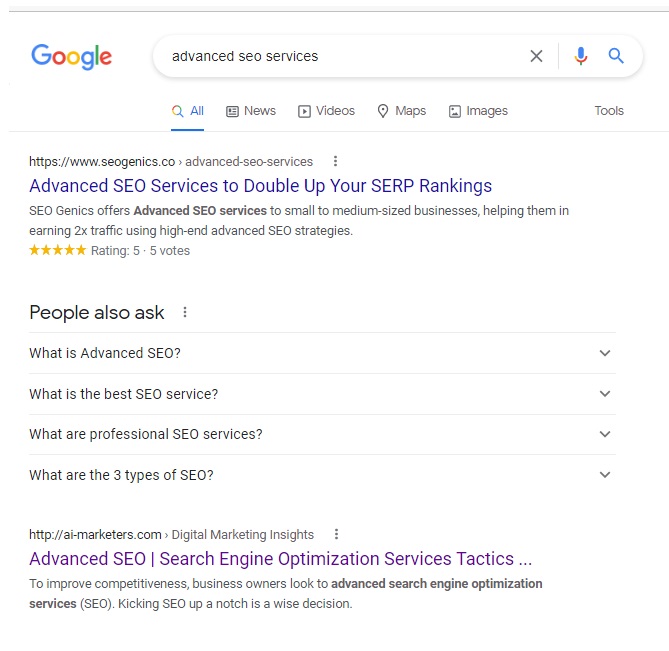Open three-dot menu beside ai-marketers result URL
Viewport: 669px width, 651px height.
(336, 534)
